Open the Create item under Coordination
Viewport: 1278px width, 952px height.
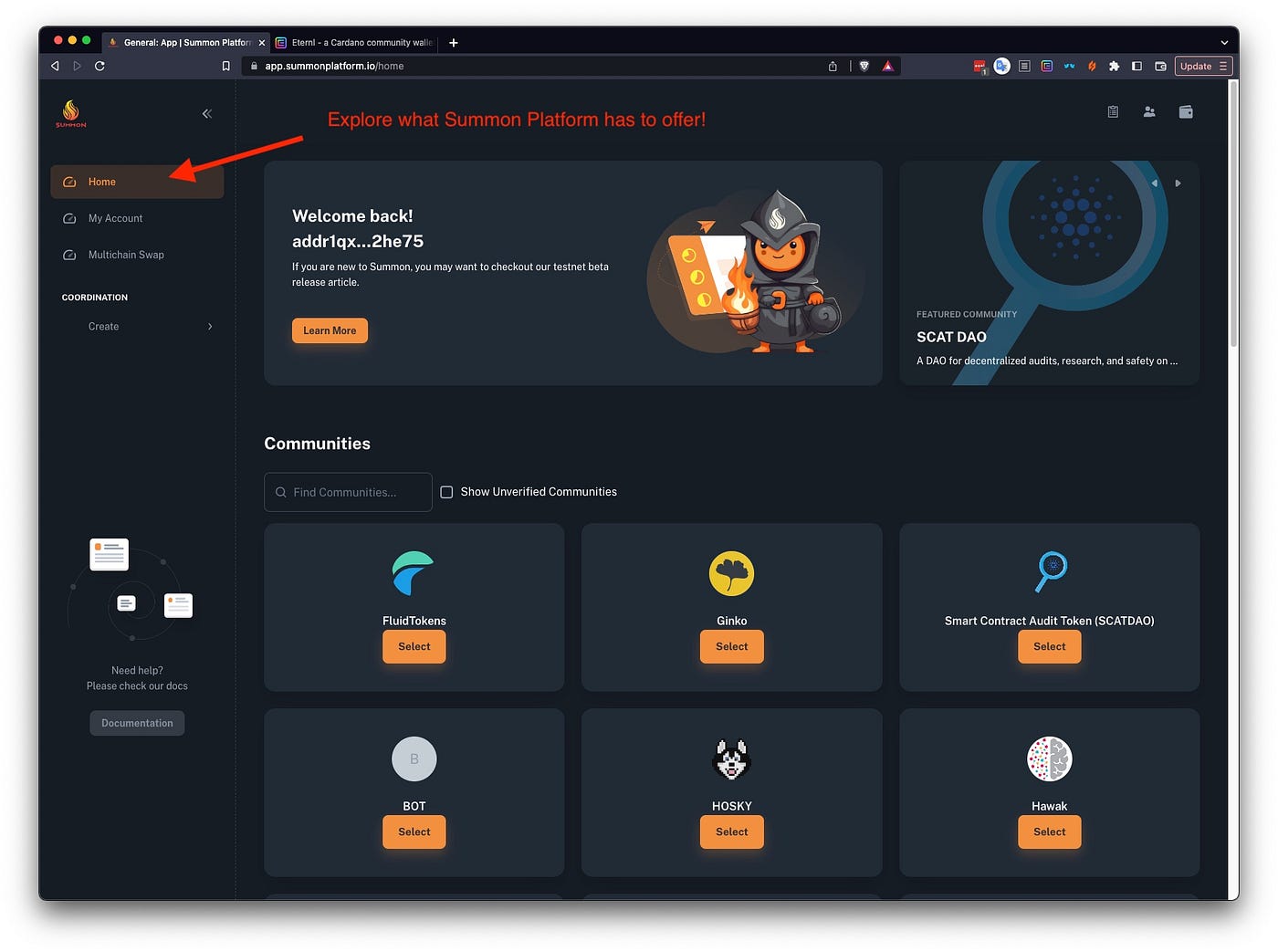click(137, 326)
